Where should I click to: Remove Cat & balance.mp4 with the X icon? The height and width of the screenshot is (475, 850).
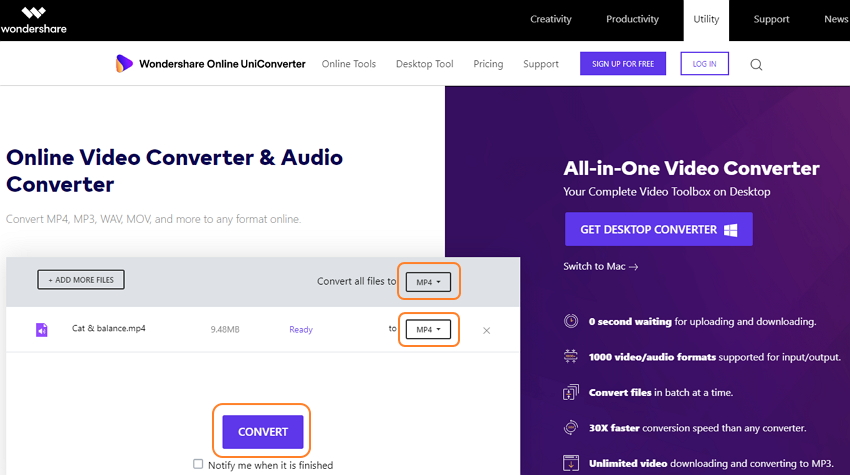486,330
